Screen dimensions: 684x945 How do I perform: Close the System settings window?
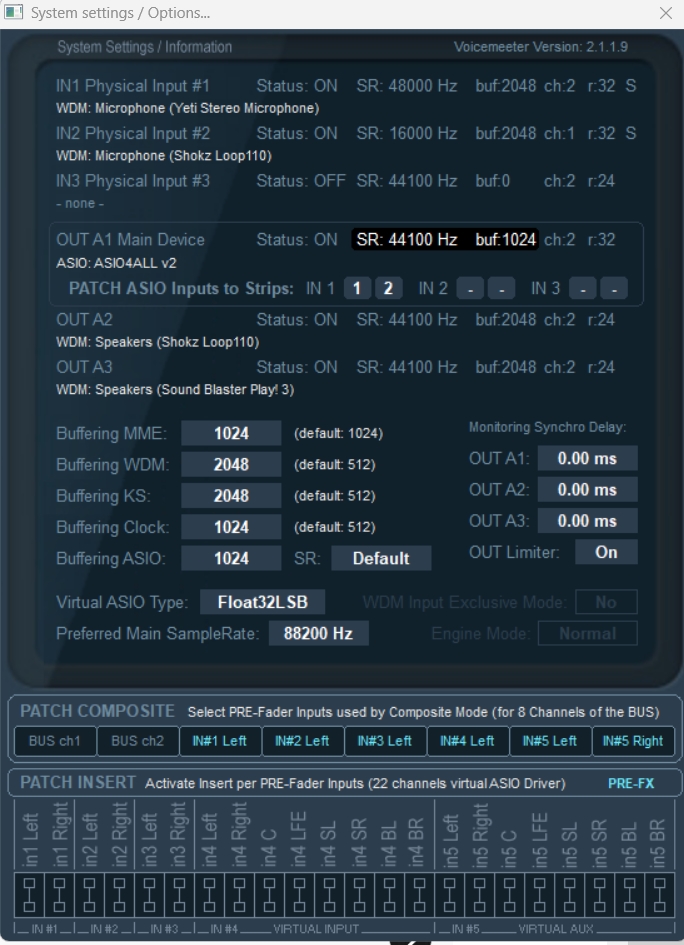coord(666,13)
